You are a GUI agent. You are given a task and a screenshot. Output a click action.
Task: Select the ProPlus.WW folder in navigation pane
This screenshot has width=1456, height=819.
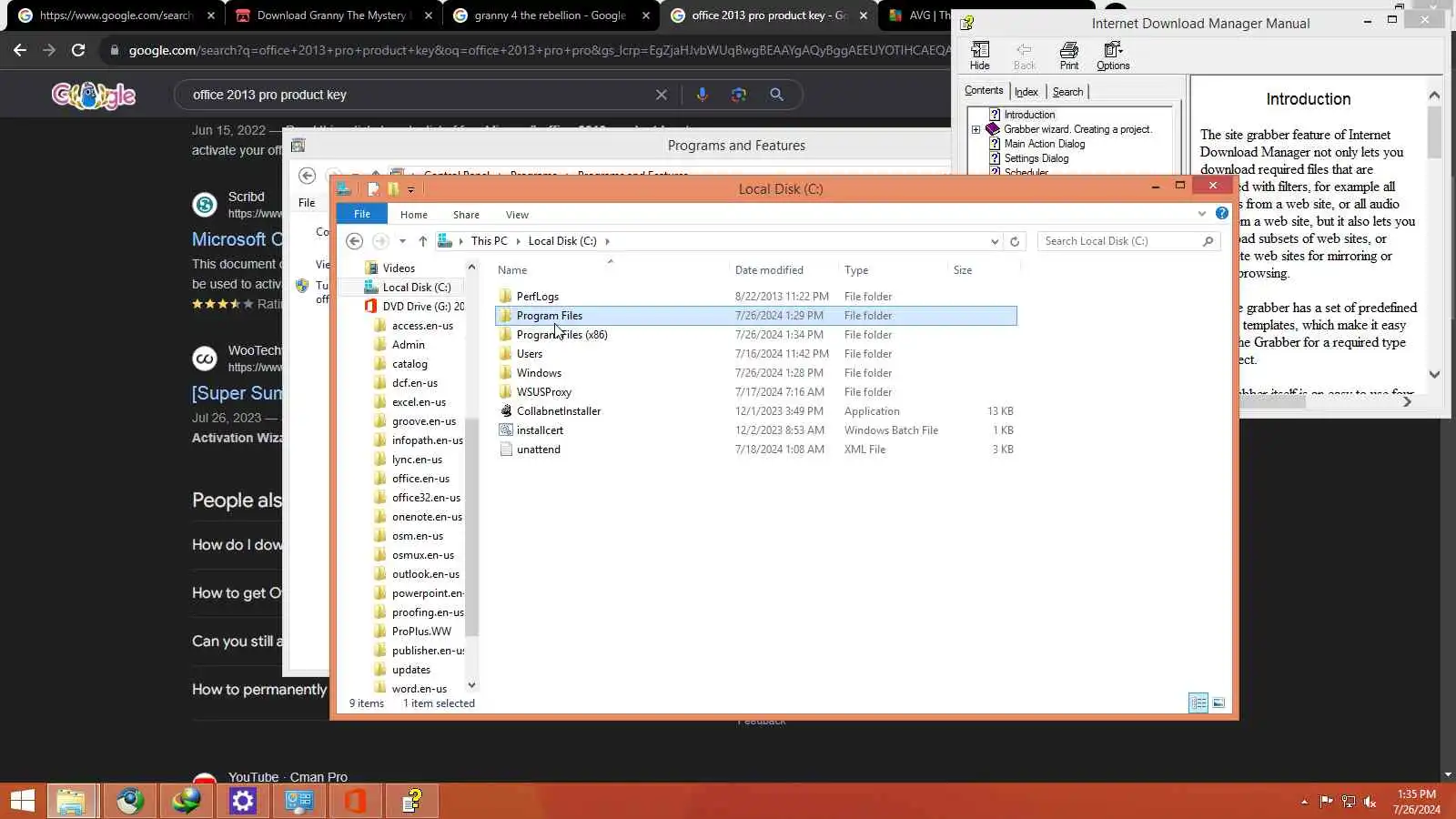(421, 632)
